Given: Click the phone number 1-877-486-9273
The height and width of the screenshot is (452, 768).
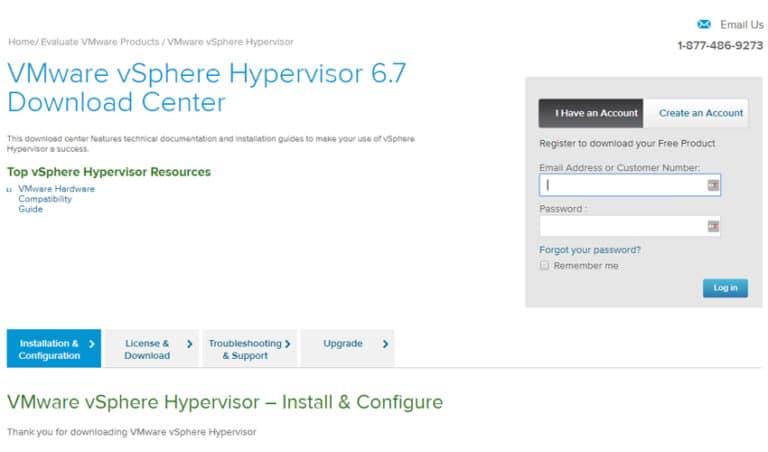Looking at the screenshot, I should tap(720, 46).
